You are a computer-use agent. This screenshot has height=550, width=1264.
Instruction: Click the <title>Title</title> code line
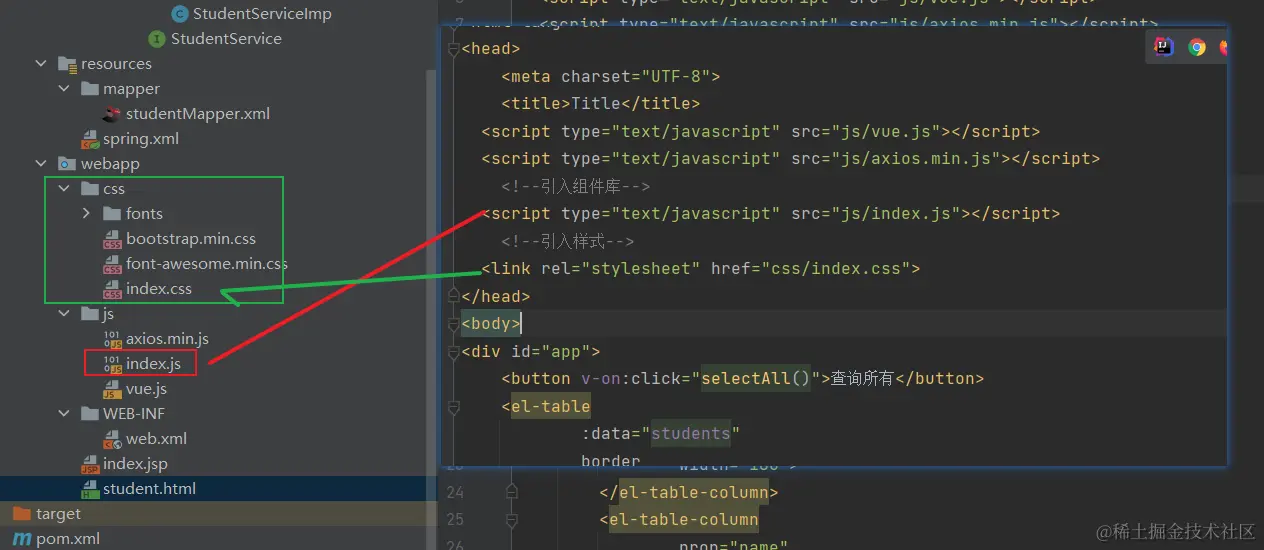coord(601,103)
